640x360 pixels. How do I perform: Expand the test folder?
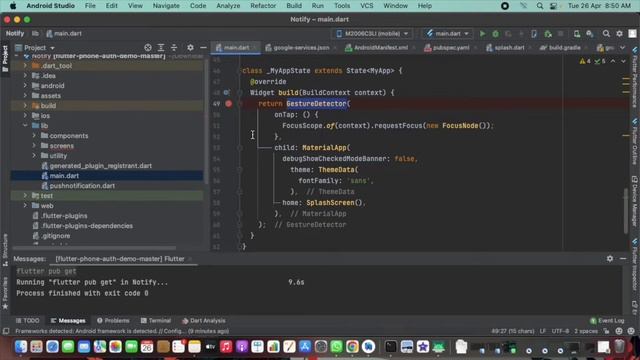tap(25, 196)
